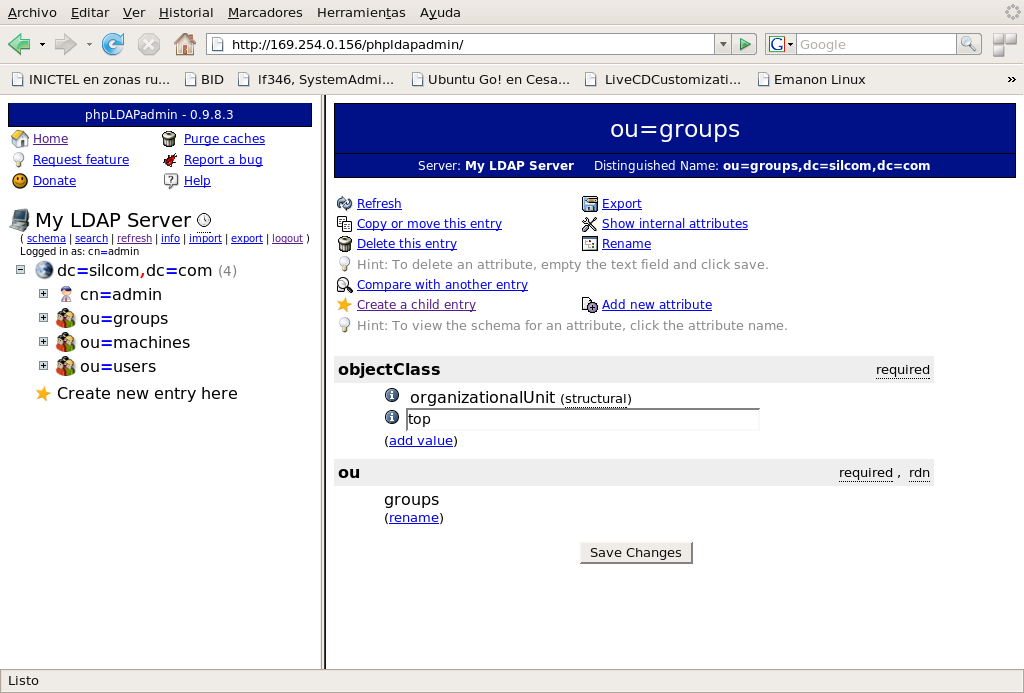Open the Herramientas menu

point(360,13)
